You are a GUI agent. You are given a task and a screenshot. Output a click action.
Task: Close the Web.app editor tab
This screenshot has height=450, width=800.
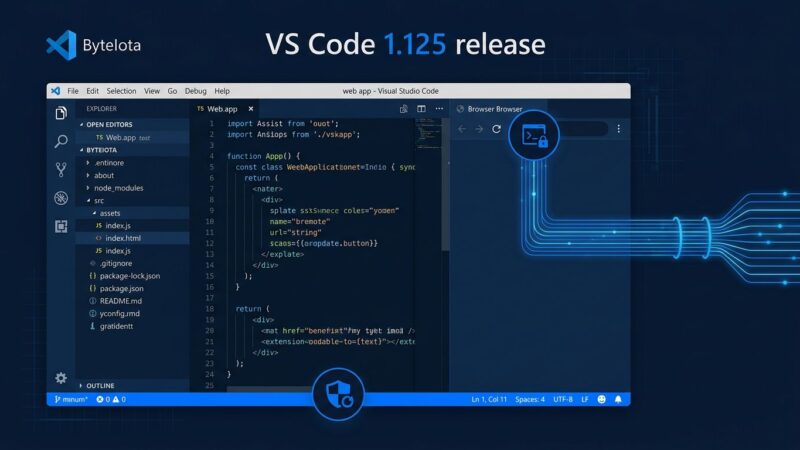251,109
